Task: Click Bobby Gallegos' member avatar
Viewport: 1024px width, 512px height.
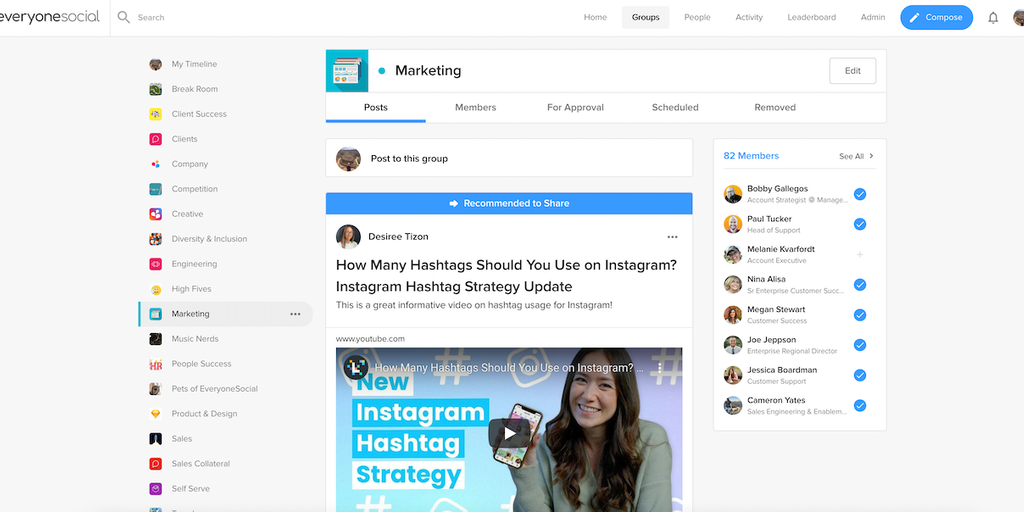Action: click(x=733, y=194)
